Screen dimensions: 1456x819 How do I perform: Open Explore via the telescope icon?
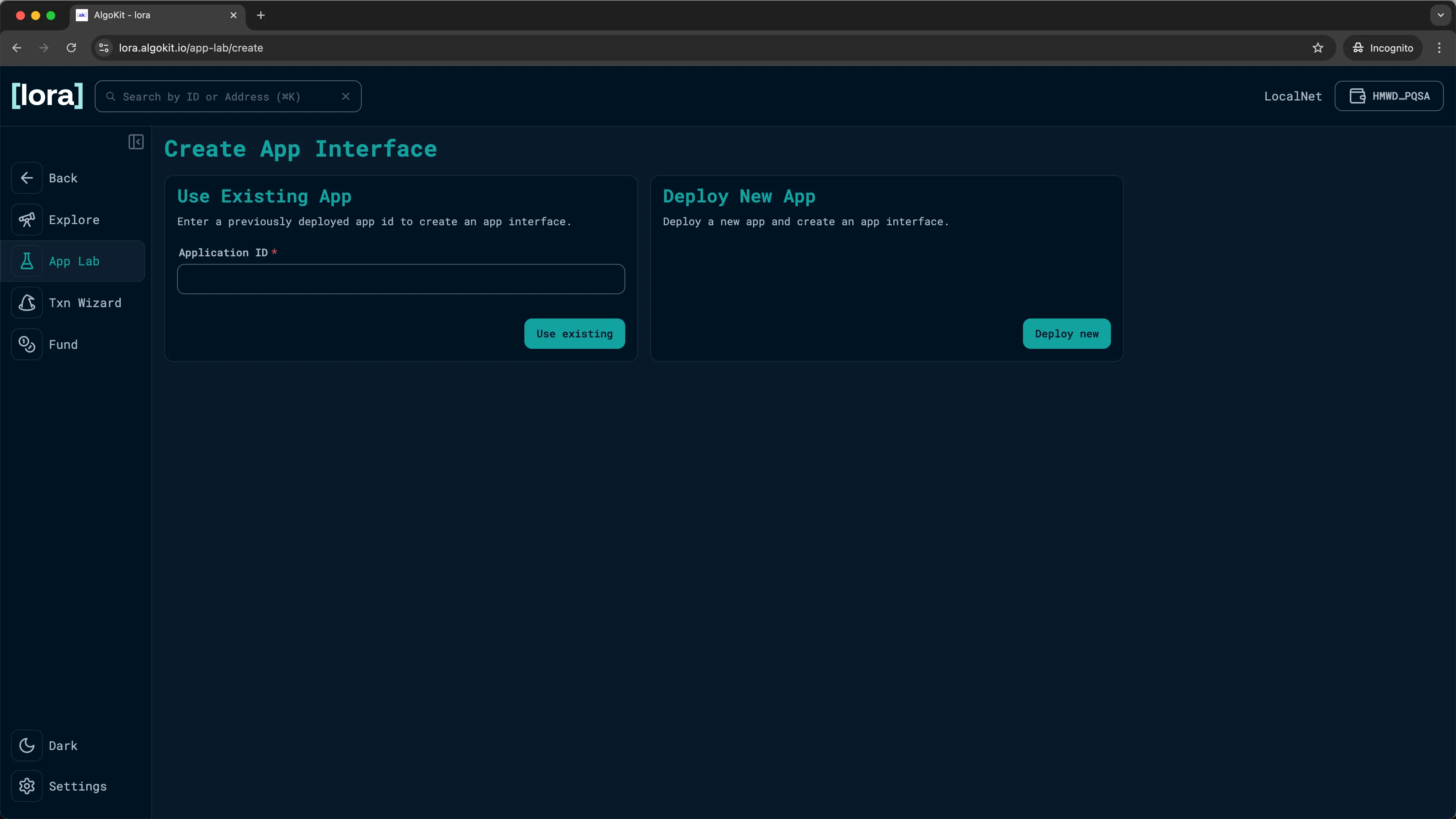[x=27, y=219]
